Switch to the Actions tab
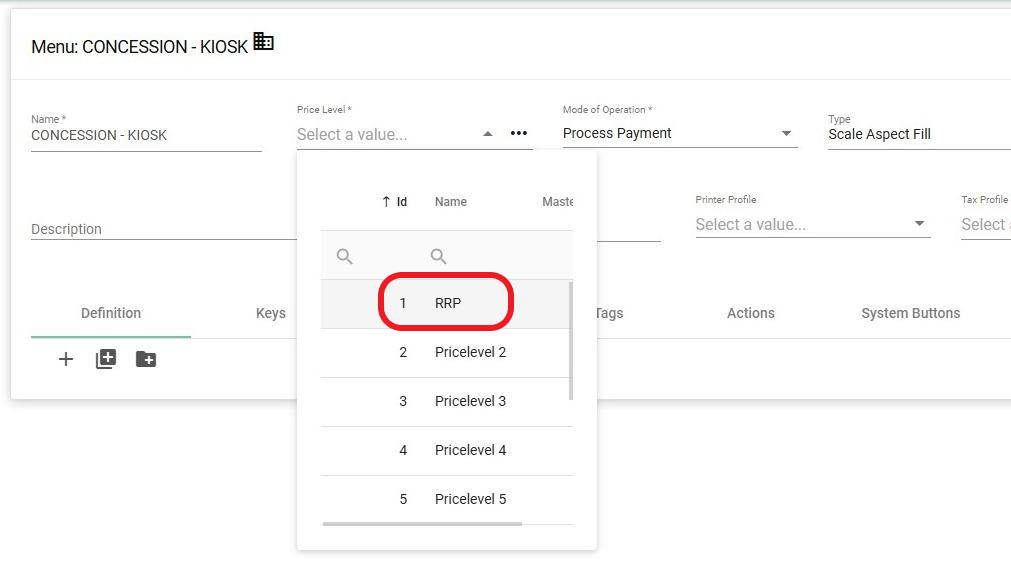This screenshot has width=1011, height=564. (750, 313)
